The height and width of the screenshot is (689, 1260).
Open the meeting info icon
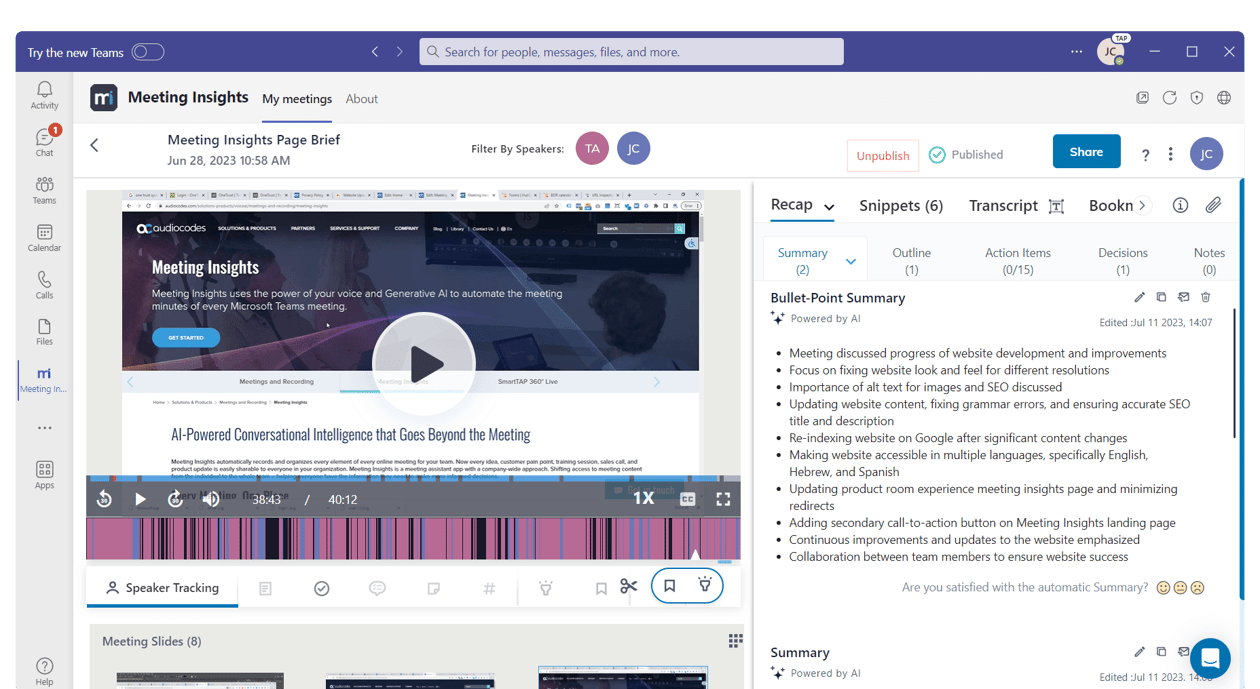[x=1180, y=205]
